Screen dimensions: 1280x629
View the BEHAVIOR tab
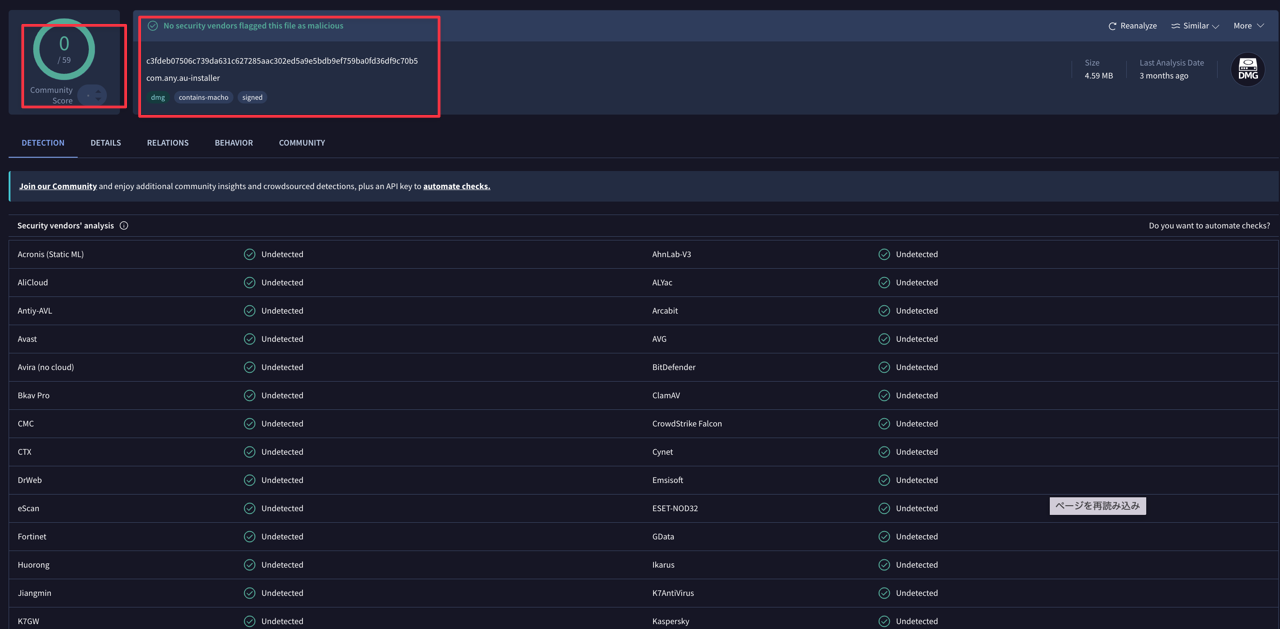click(234, 143)
